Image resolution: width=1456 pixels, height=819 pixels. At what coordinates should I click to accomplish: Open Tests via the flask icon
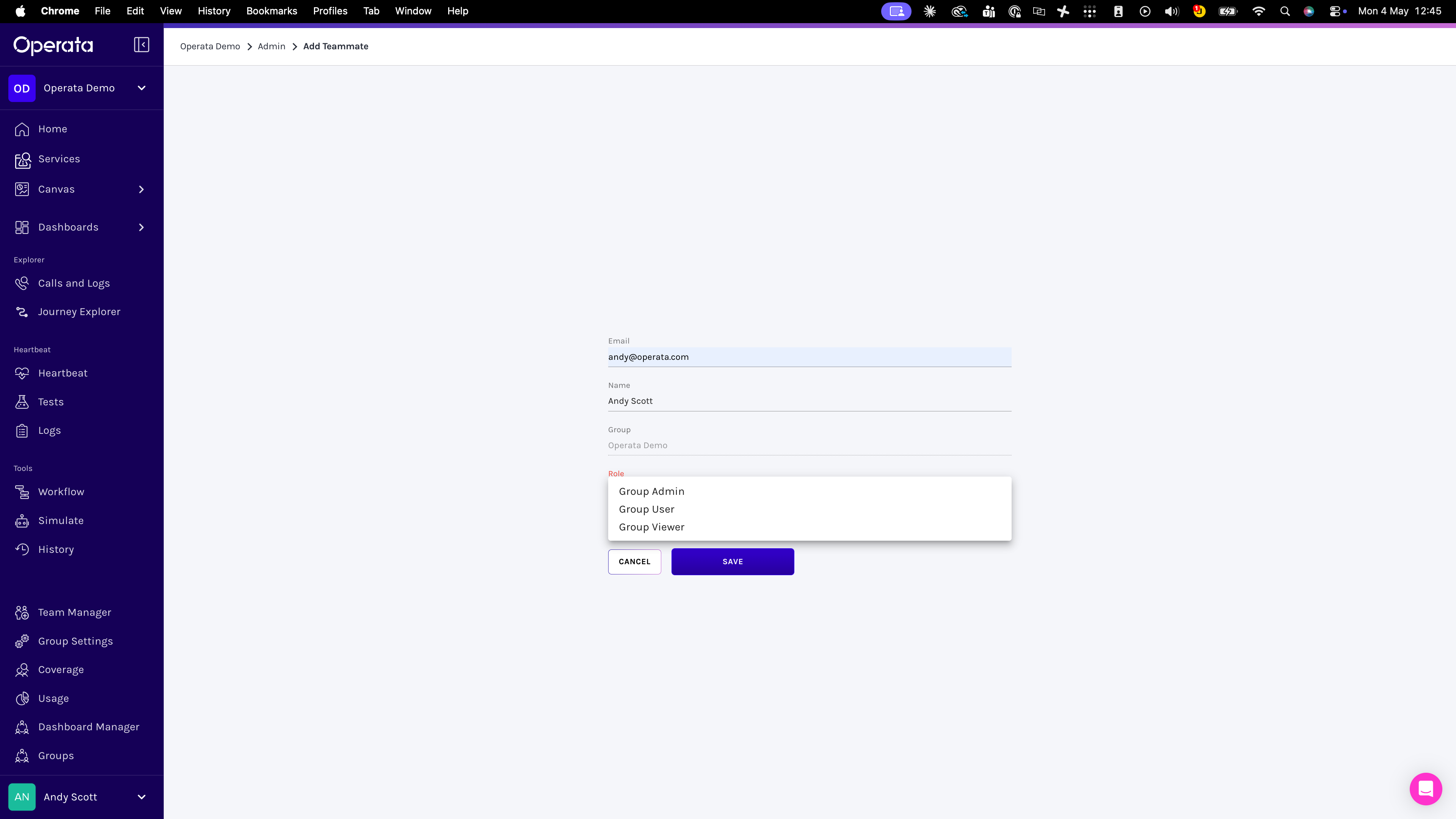click(x=22, y=402)
